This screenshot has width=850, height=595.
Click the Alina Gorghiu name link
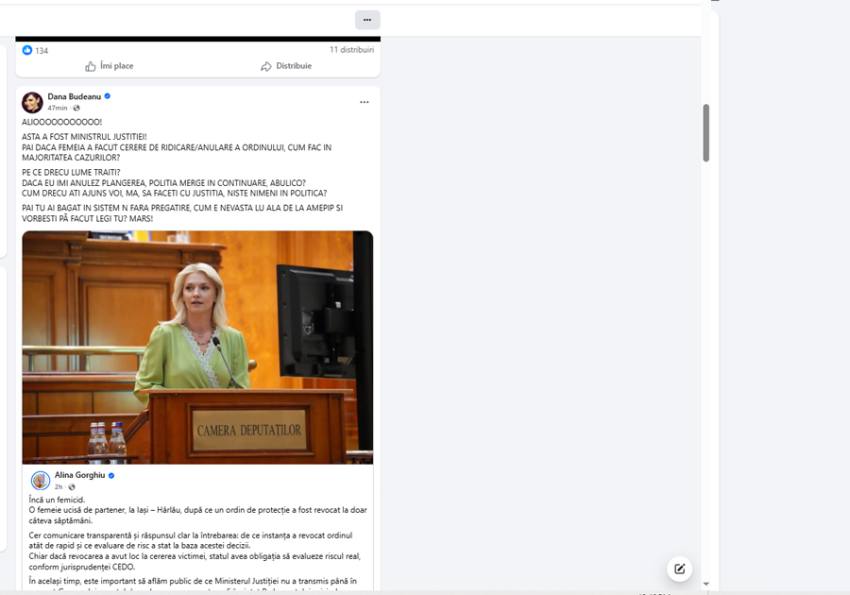click(x=79, y=475)
